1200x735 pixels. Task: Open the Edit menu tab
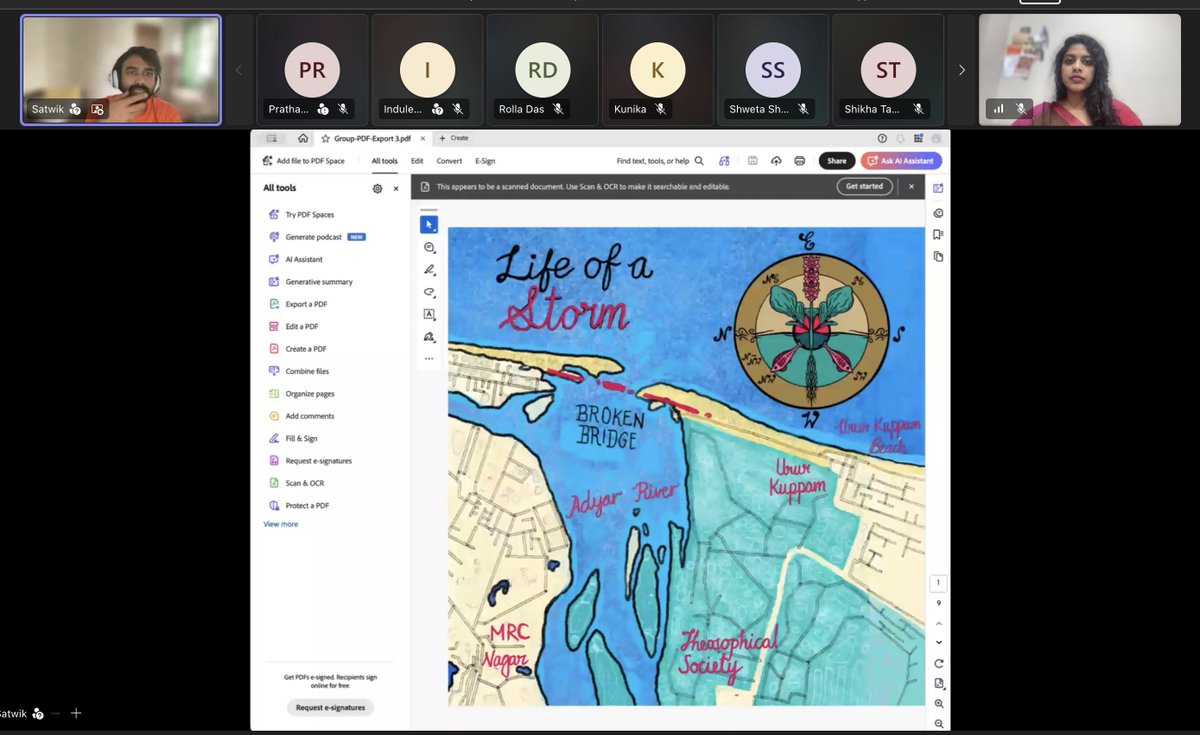417,160
